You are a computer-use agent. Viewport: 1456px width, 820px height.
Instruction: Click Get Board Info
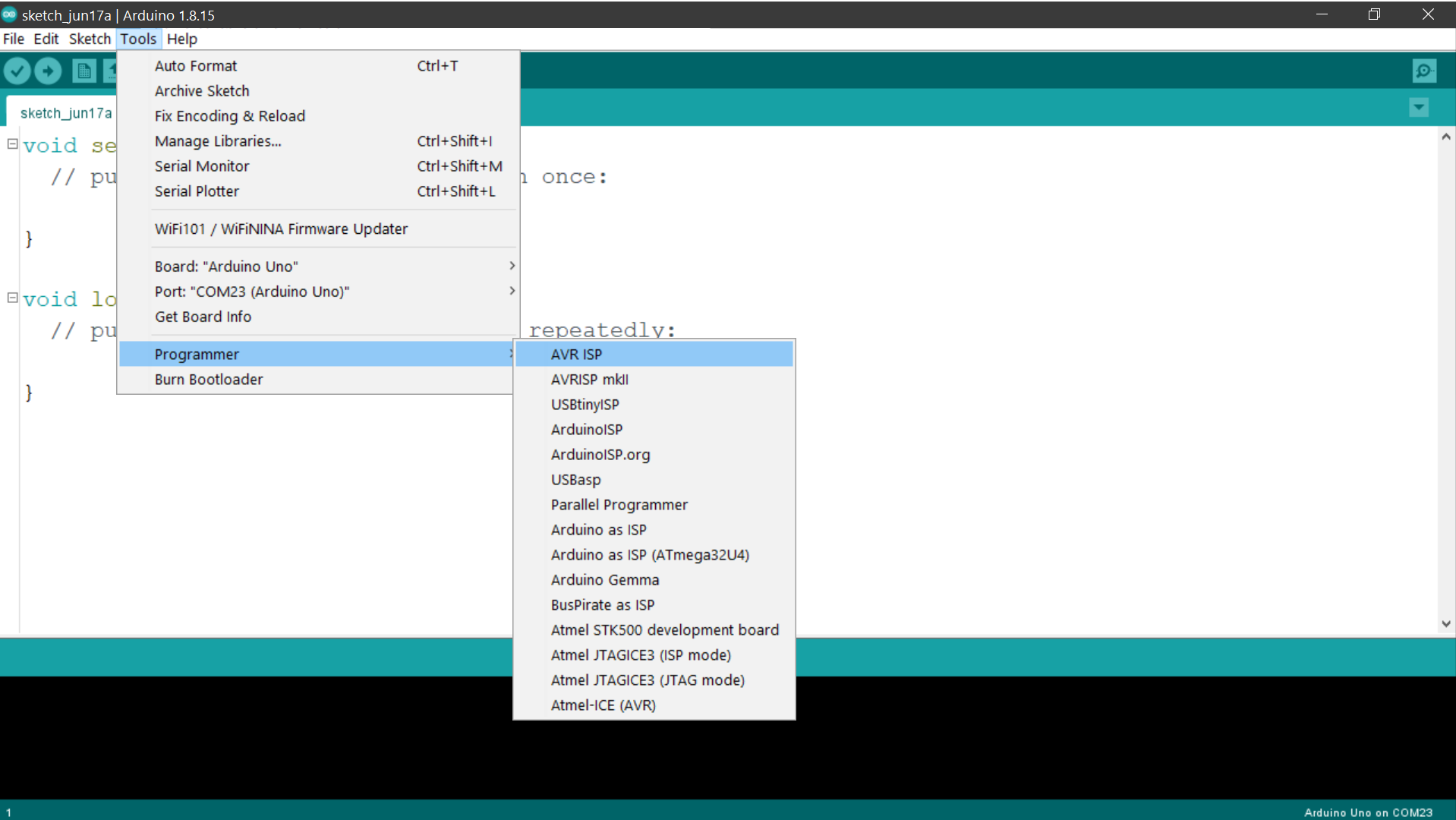point(318,317)
